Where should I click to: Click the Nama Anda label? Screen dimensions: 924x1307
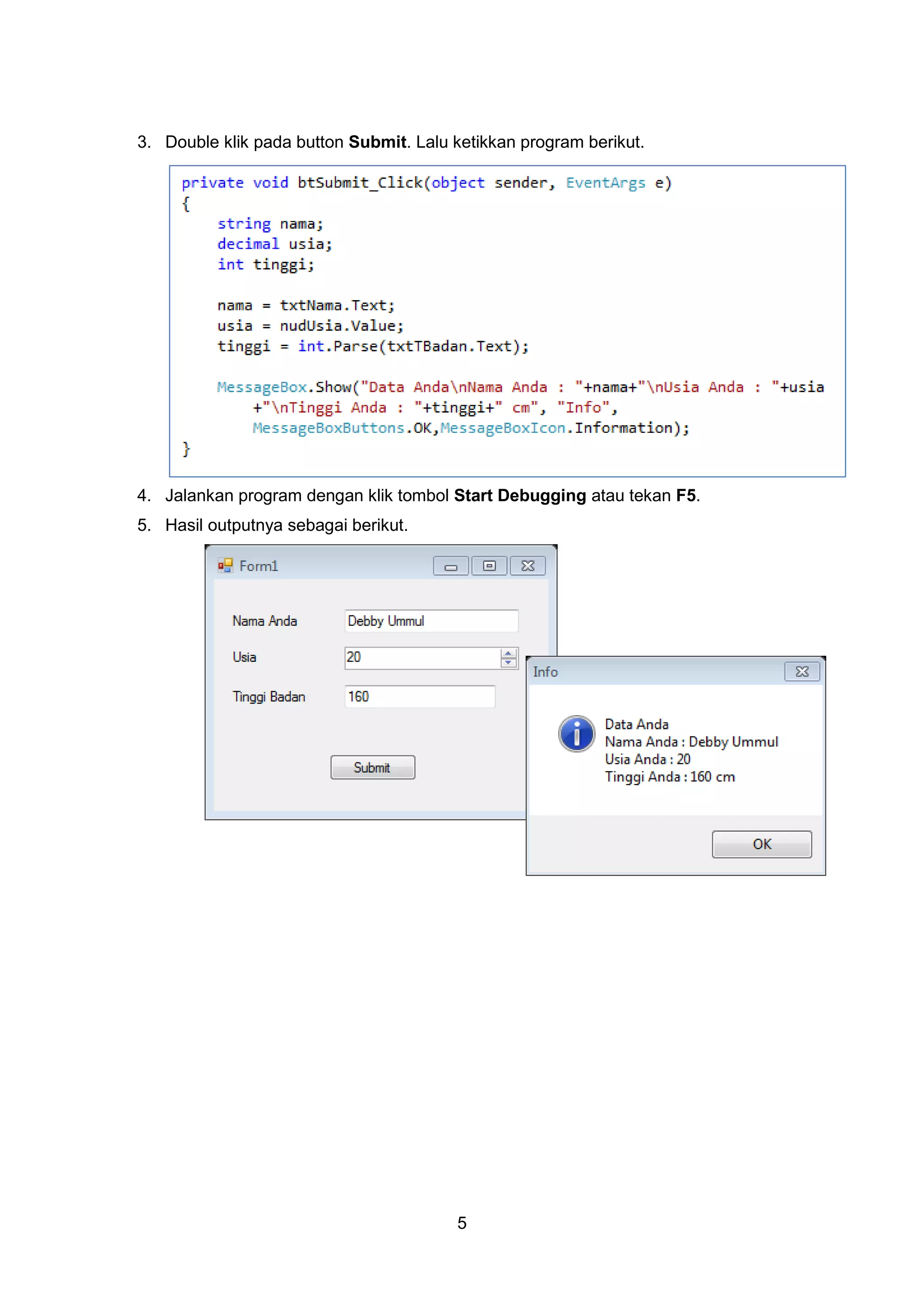pyautogui.click(x=264, y=621)
